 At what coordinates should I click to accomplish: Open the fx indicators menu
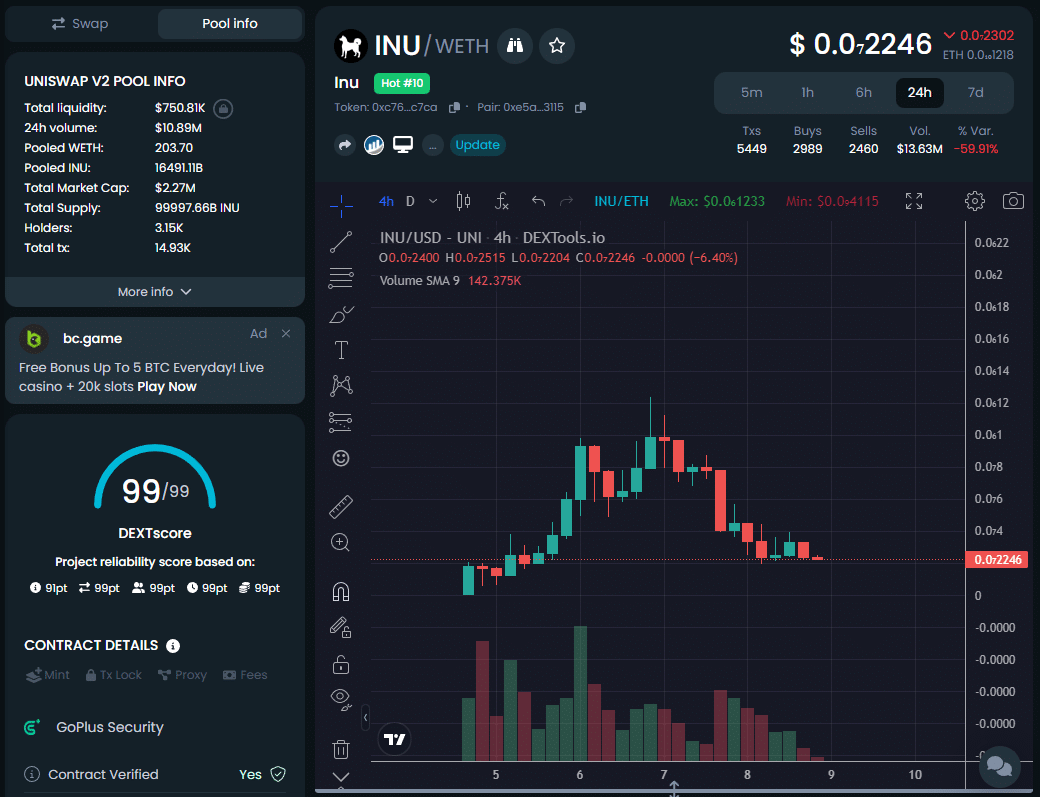(502, 201)
